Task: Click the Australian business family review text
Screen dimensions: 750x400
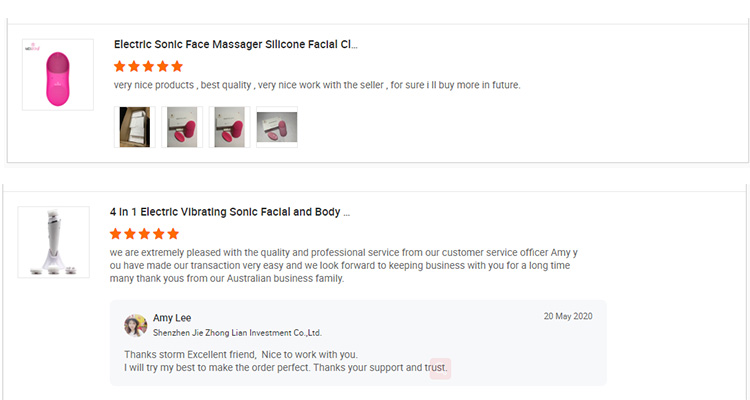Action: pyautogui.click(x=227, y=279)
